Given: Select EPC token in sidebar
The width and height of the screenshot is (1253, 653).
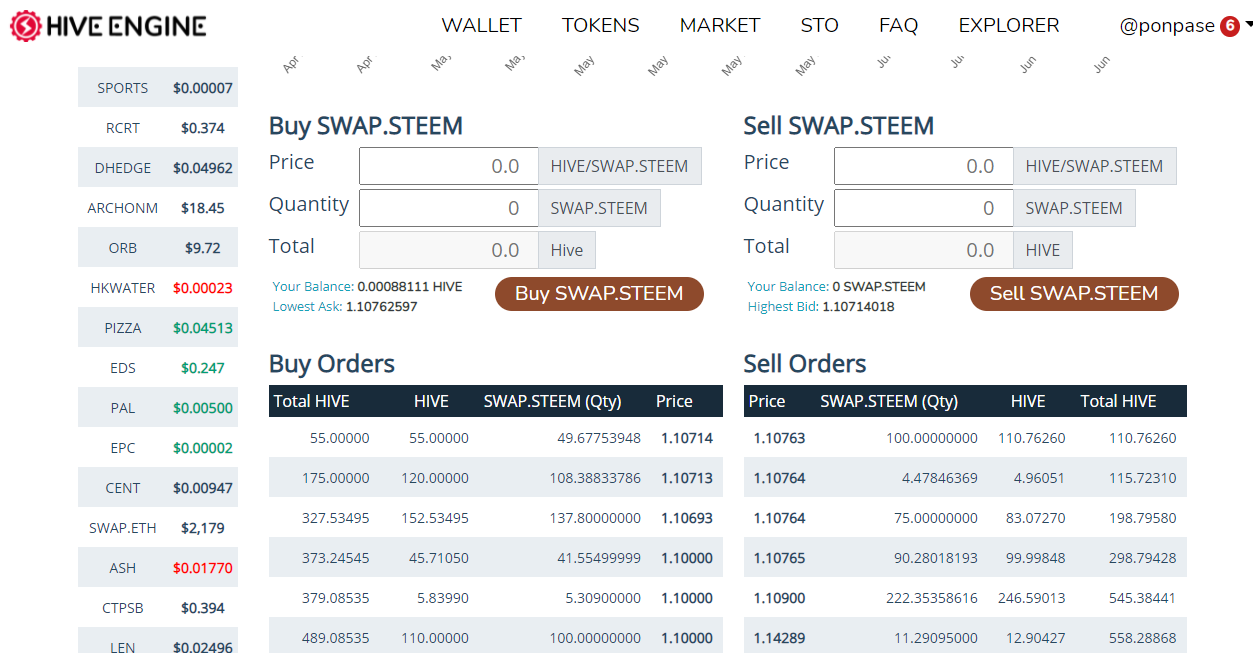Looking at the screenshot, I should 158,448.
